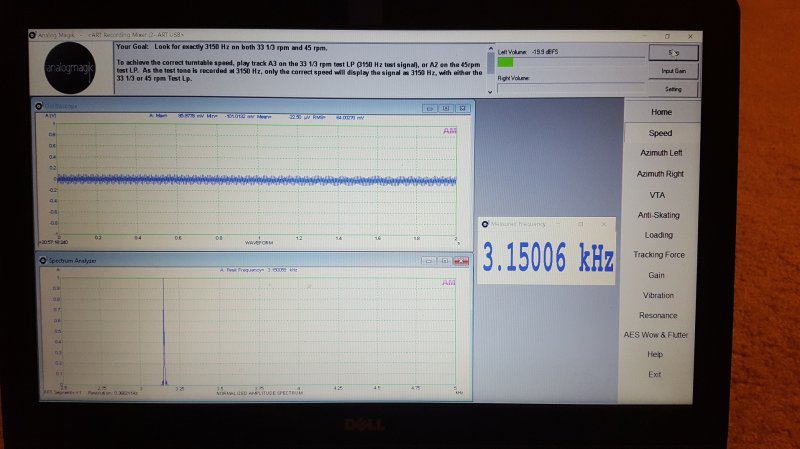Click the spectrum peak near 3.15 kHz

pyautogui.click(x=164, y=332)
